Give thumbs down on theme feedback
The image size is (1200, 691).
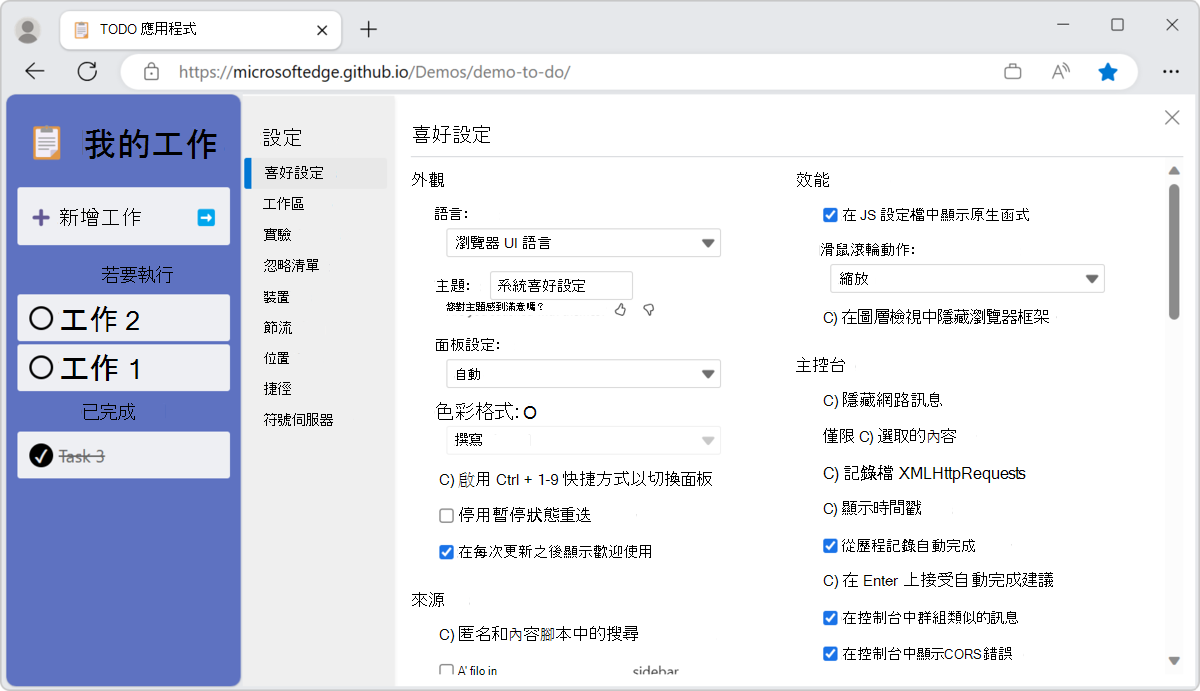pos(648,310)
